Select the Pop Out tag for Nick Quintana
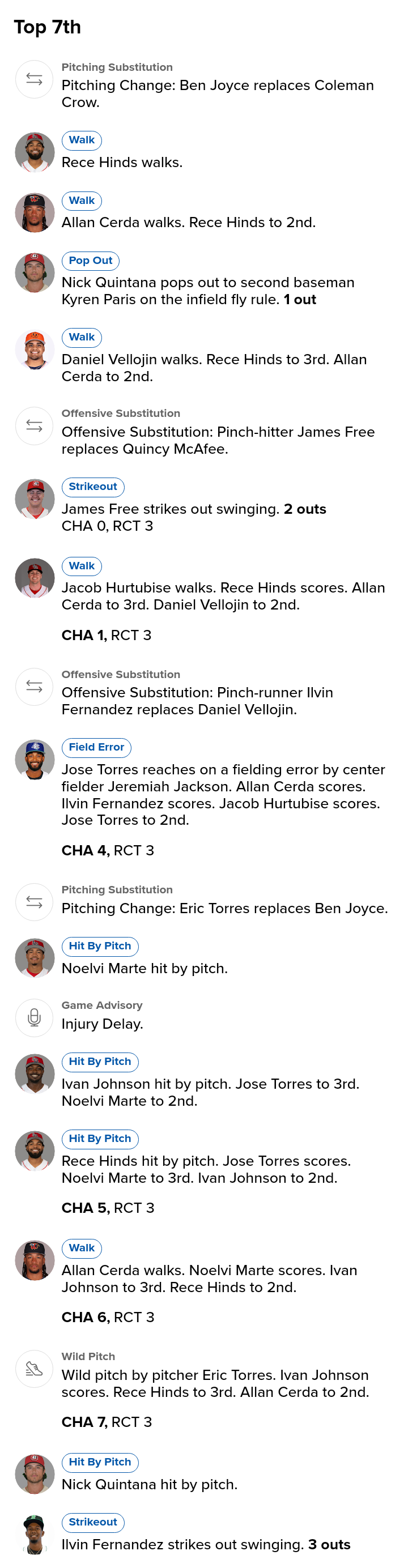 pos(90,261)
